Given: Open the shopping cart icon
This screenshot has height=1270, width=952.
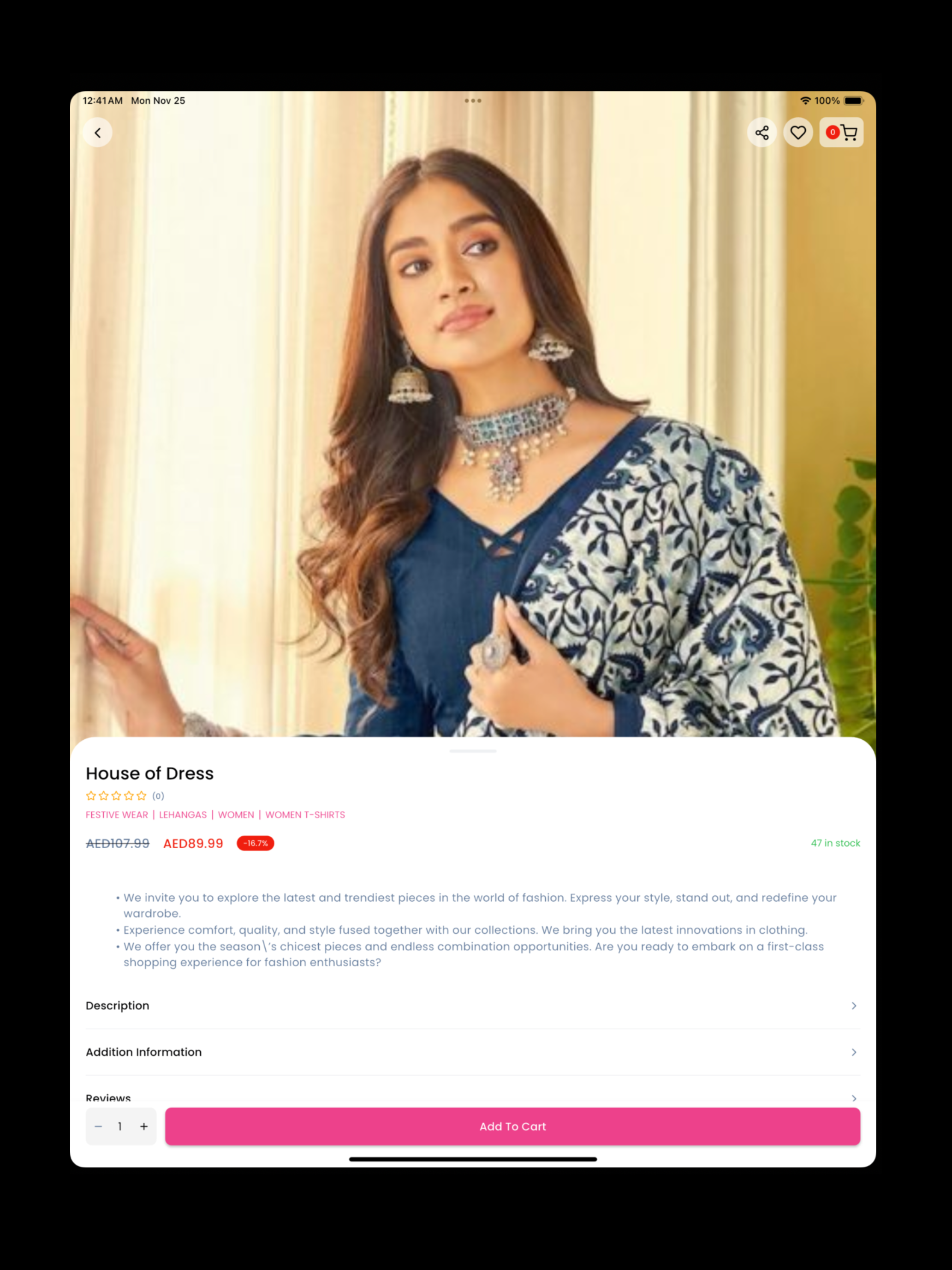Looking at the screenshot, I should pos(849,132).
